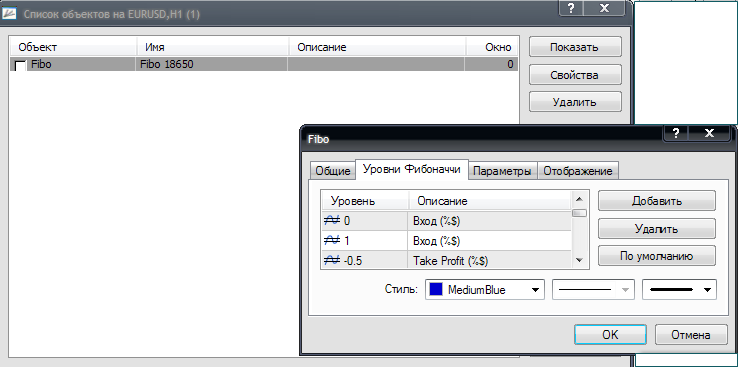Click the levels list scroll down arrow
This screenshot has height=367, width=738.
click(x=579, y=260)
